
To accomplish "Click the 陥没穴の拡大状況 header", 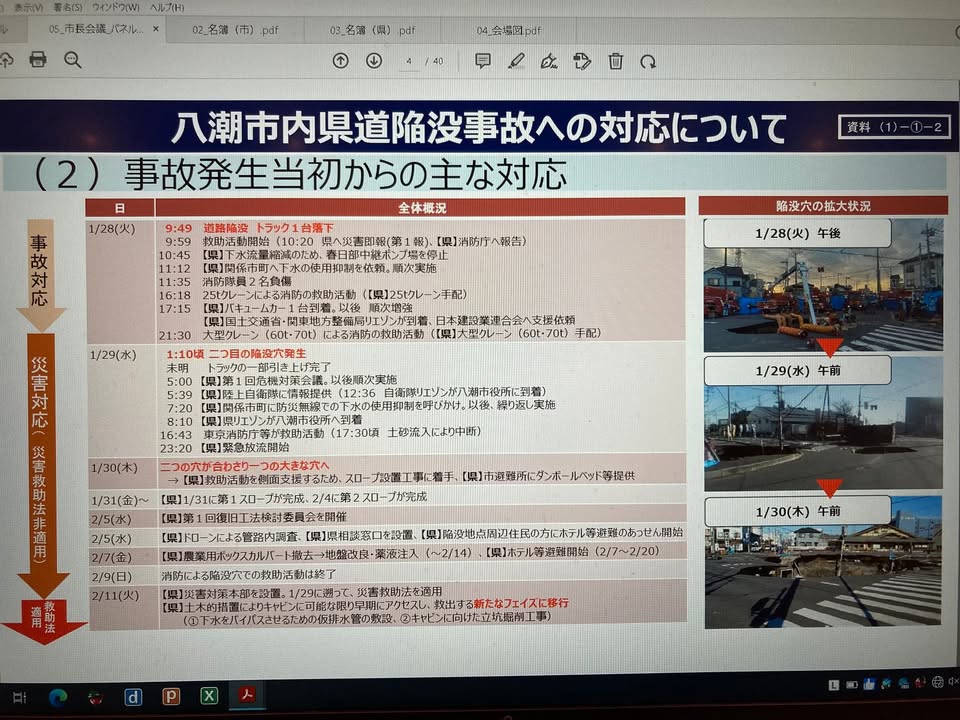I will click(x=823, y=206).
